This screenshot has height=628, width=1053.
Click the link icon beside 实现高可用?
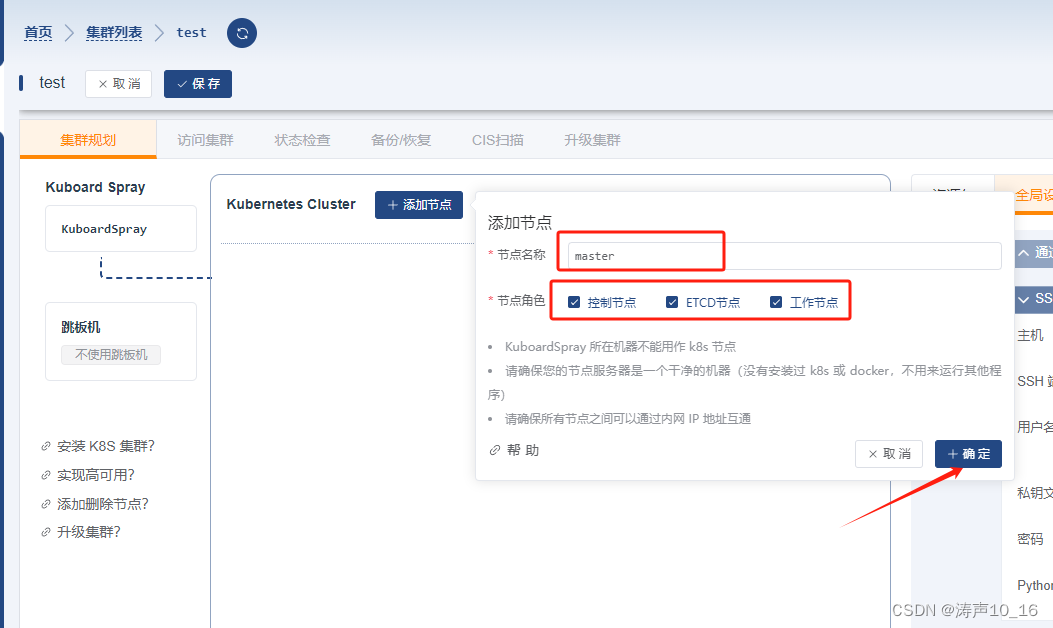(46, 475)
